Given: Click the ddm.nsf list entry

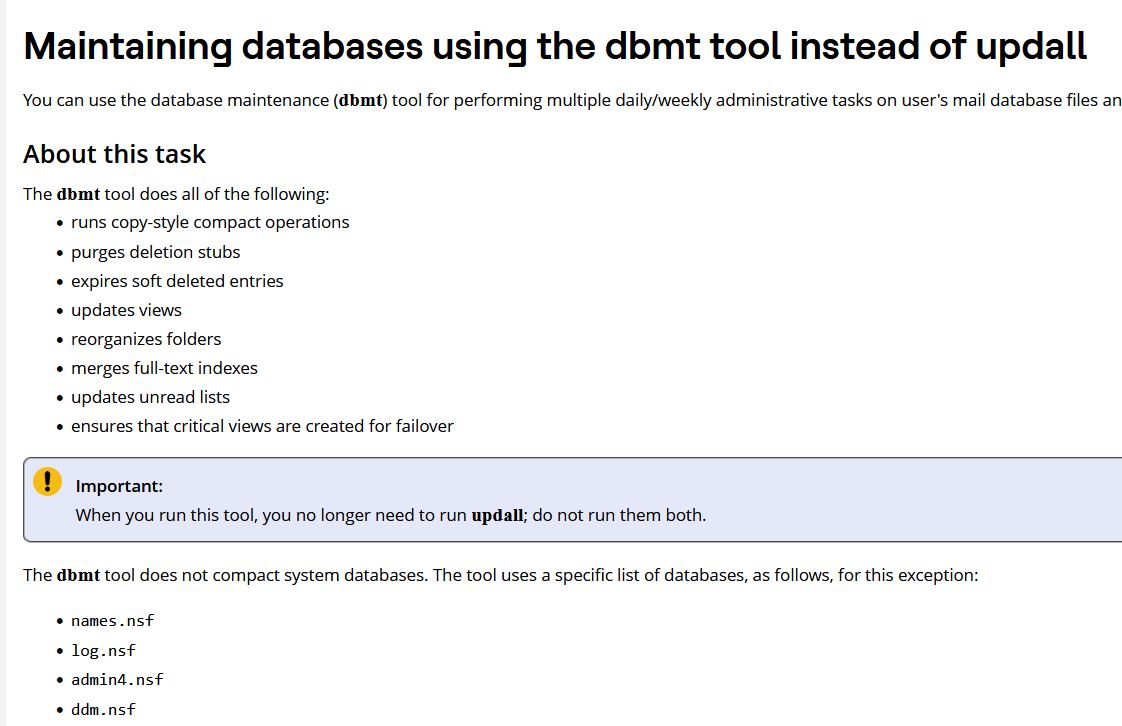Looking at the screenshot, I should 103,709.
